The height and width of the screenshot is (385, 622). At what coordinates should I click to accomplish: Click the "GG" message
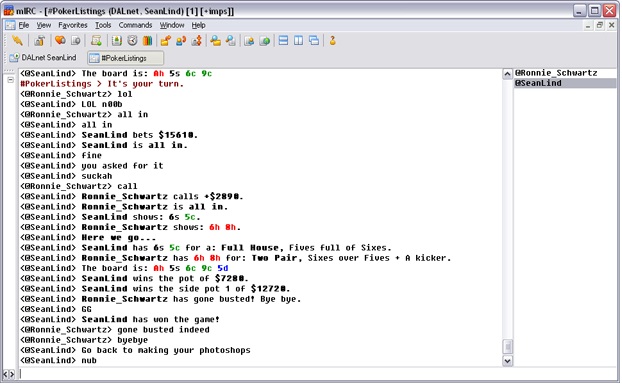(86, 309)
